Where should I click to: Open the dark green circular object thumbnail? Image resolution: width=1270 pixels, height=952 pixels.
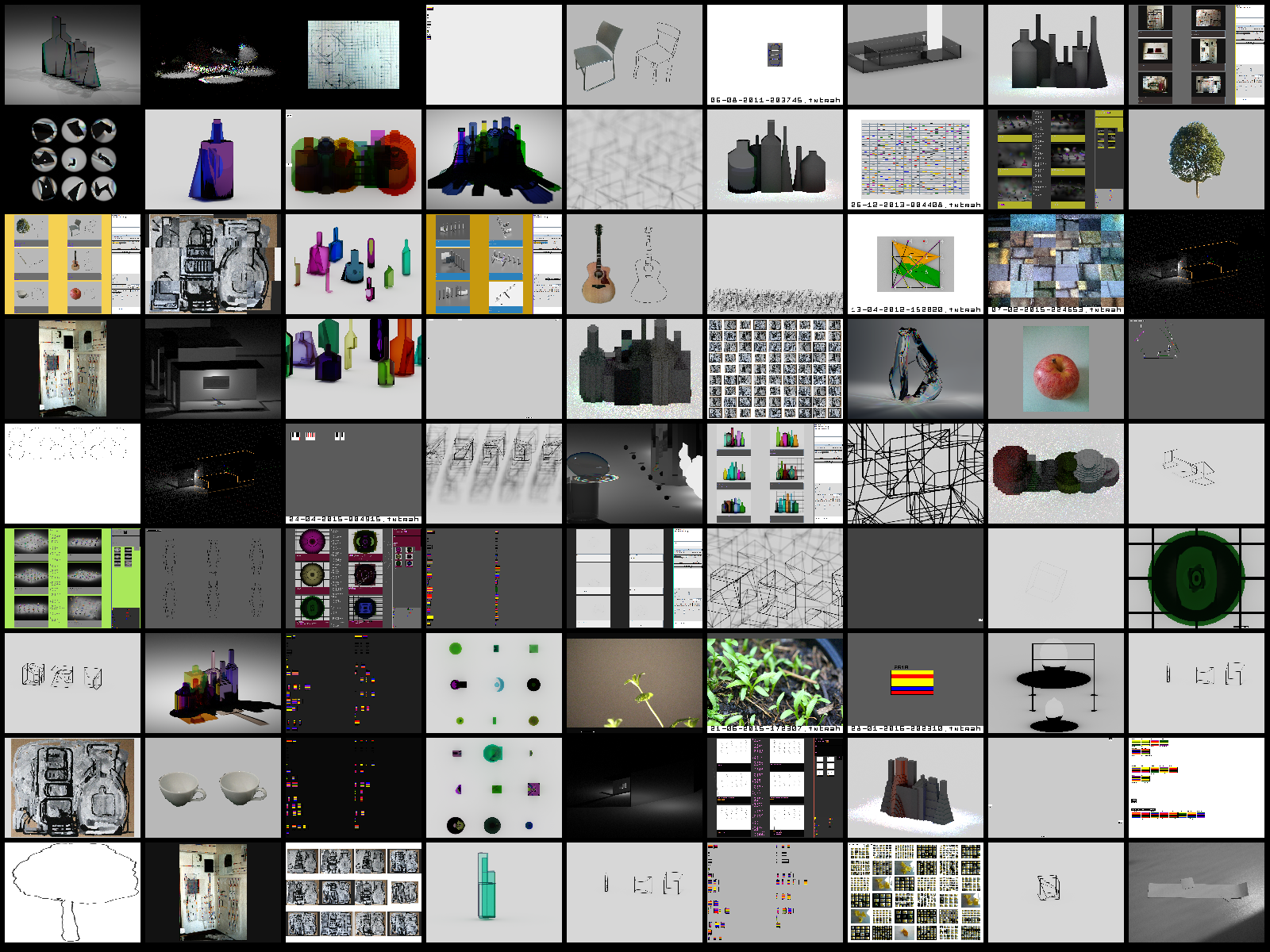[x=1196, y=578]
